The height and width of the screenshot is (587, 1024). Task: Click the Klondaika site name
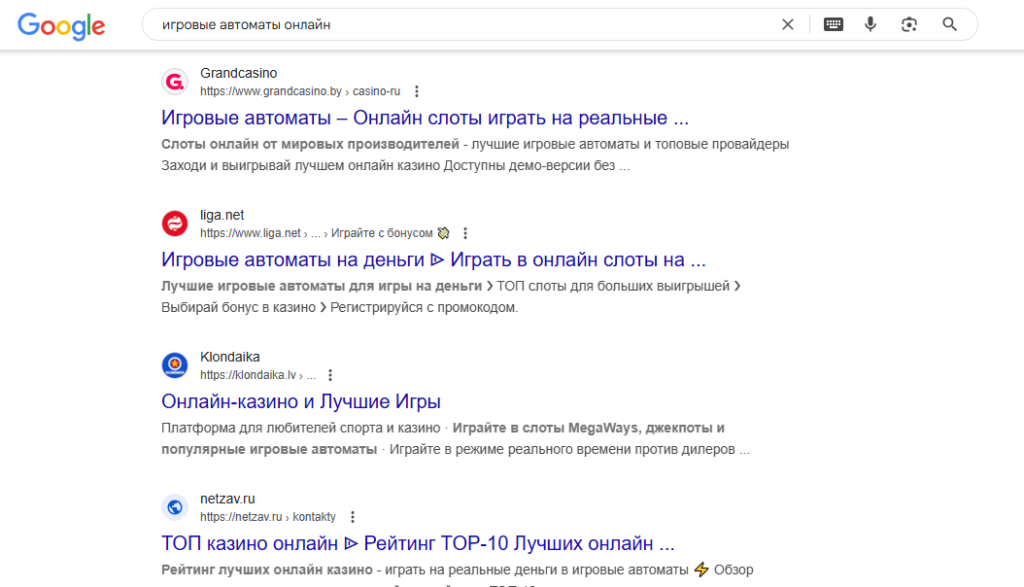[x=230, y=357]
